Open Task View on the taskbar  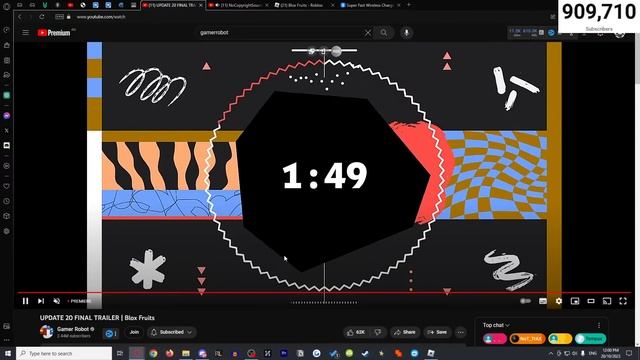click(120, 353)
